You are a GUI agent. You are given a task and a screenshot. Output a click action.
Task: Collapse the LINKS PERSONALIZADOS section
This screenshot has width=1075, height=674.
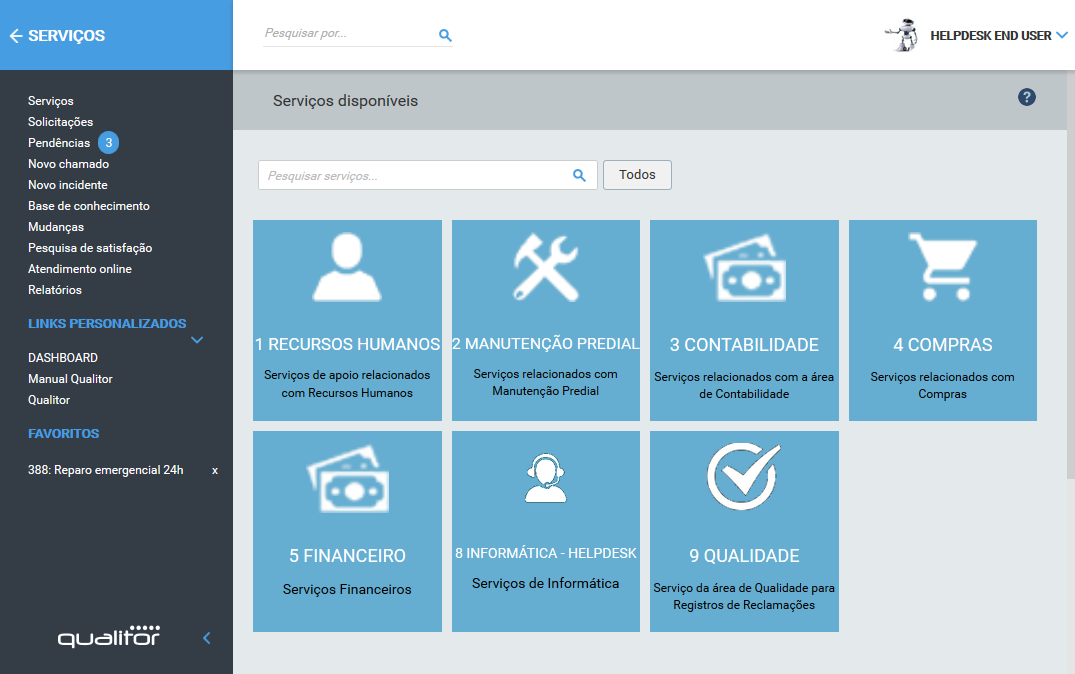pos(197,340)
